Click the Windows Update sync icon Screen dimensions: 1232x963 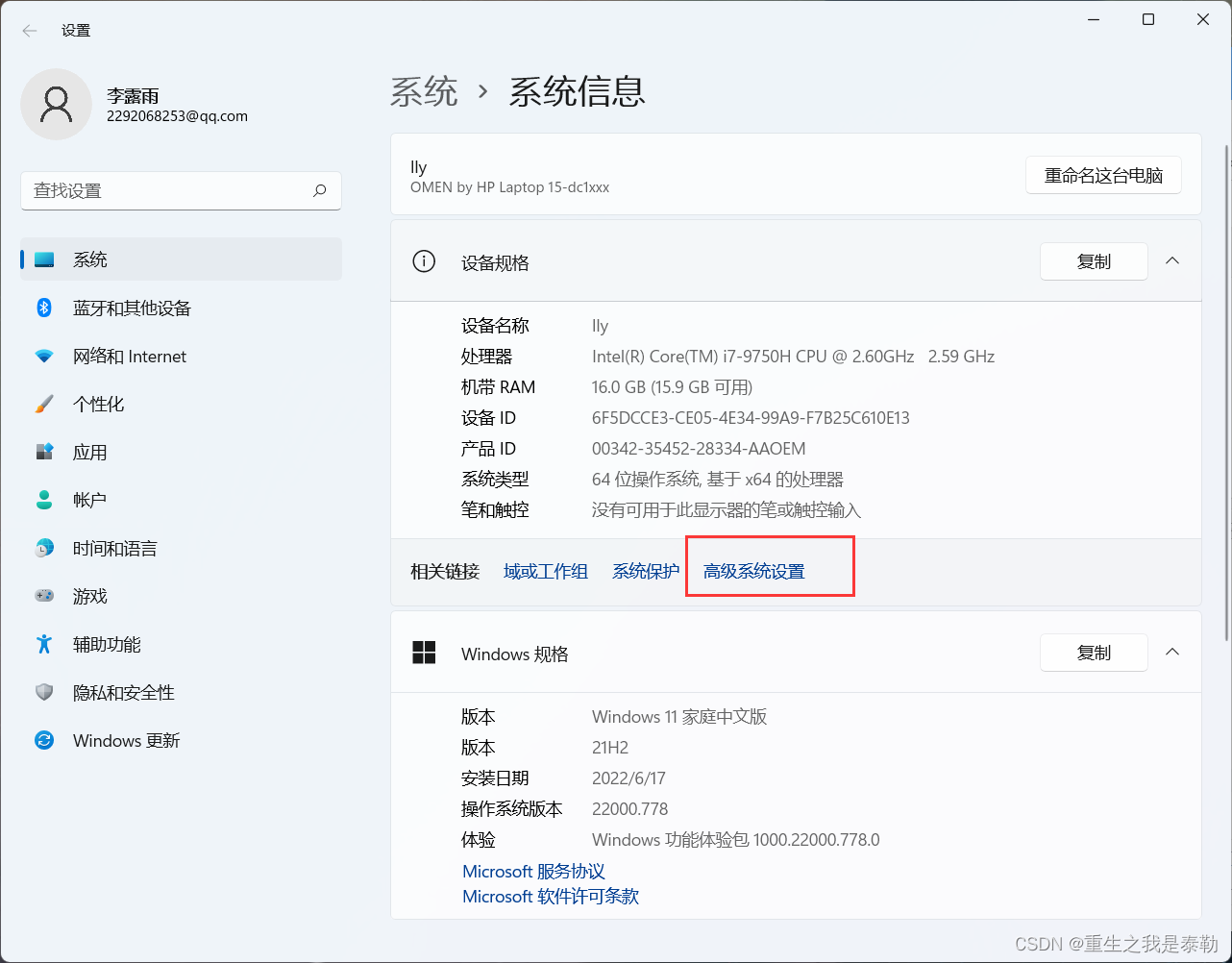pyautogui.click(x=44, y=740)
